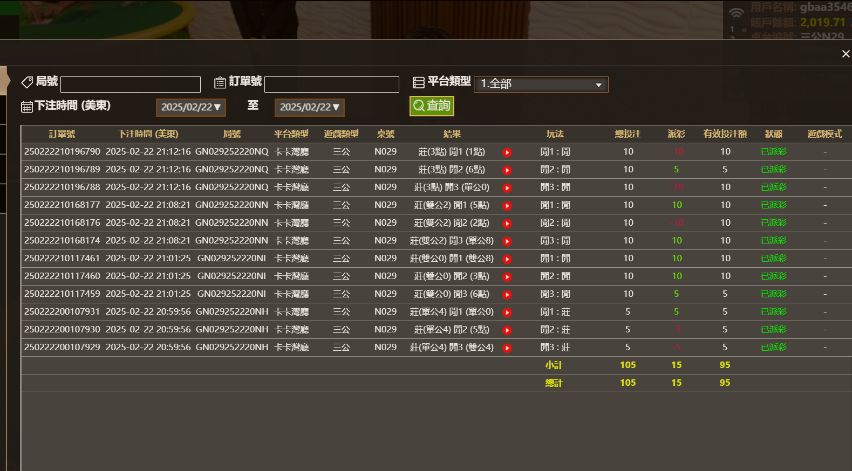Click the tag icon beside 局號
The image size is (852, 471).
coord(27,82)
